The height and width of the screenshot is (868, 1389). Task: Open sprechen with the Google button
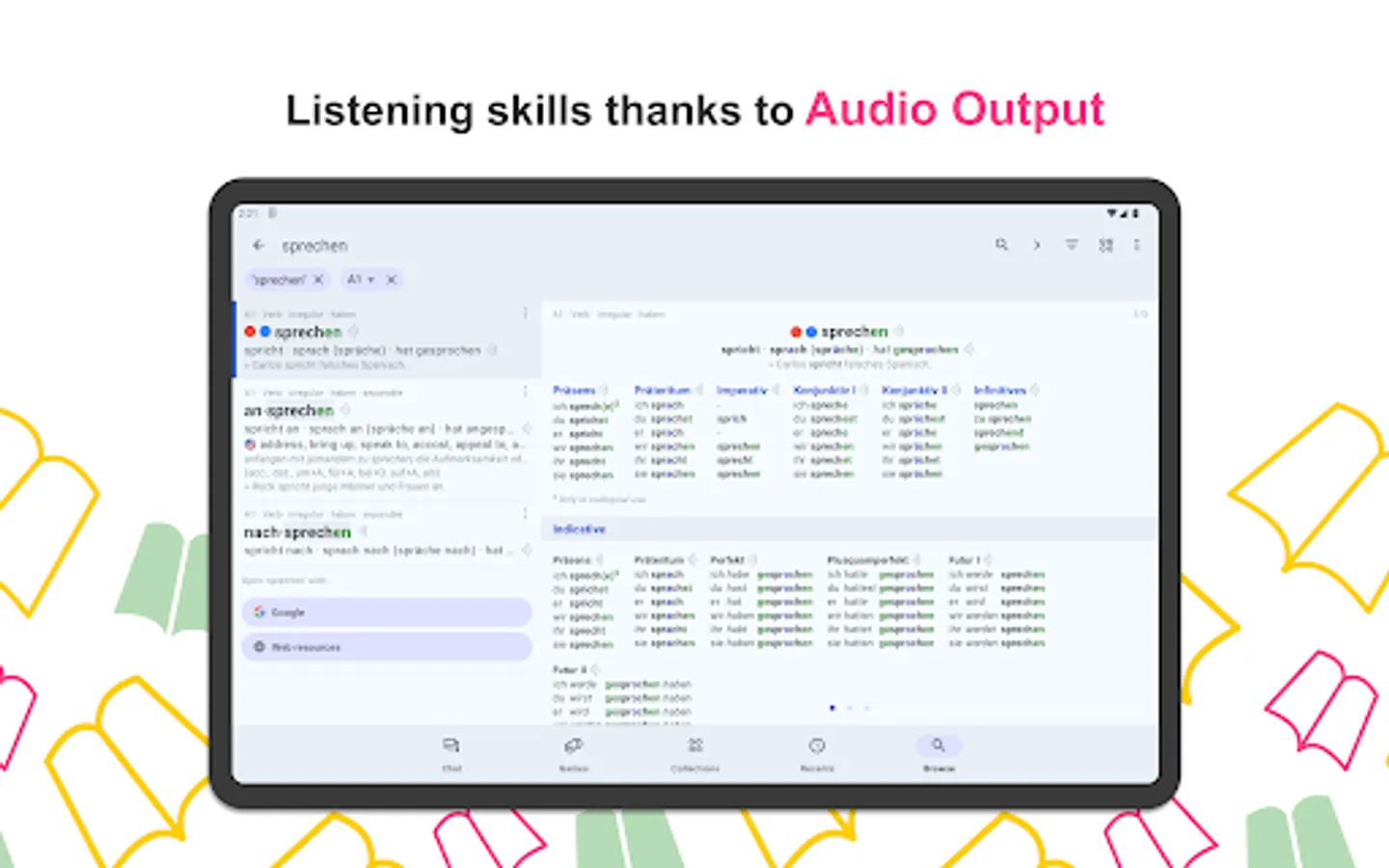point(386,612)
